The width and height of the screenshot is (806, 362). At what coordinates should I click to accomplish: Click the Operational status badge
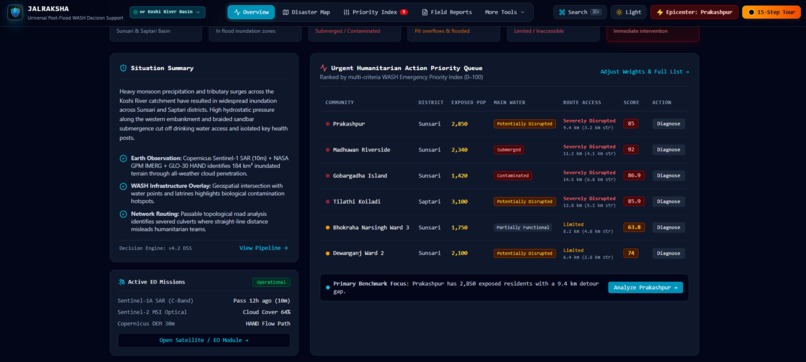[271, 282]
